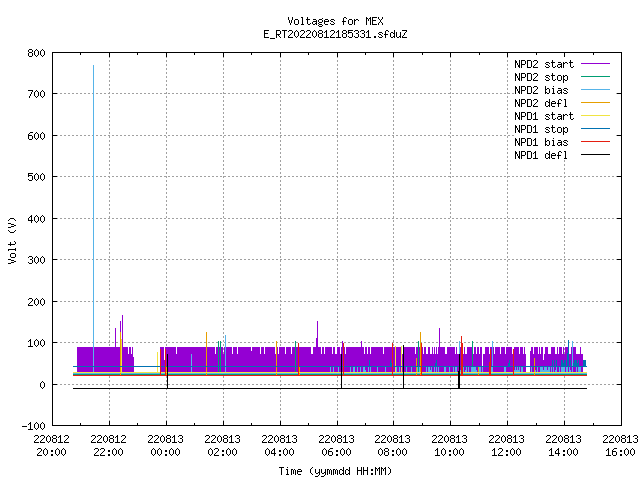Viewport: 640px width, 480px height.
Task: Click the 'NPD2 start' legend label
Action: click(544, 64)
